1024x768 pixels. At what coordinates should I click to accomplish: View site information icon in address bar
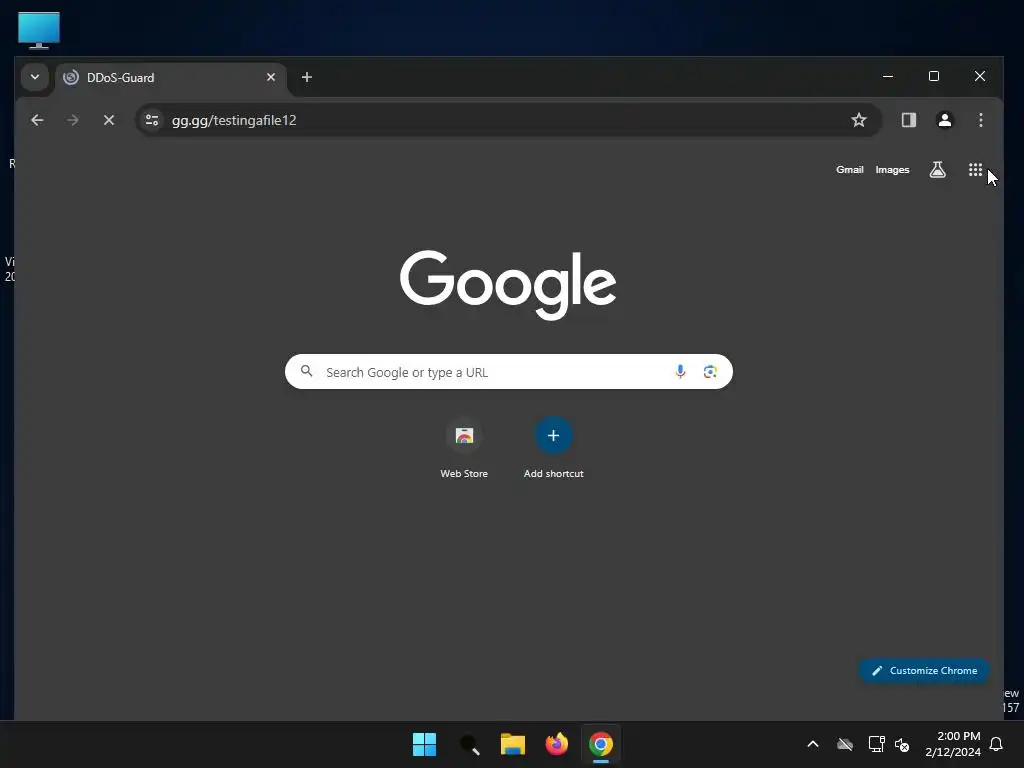(x=152, y=120)
